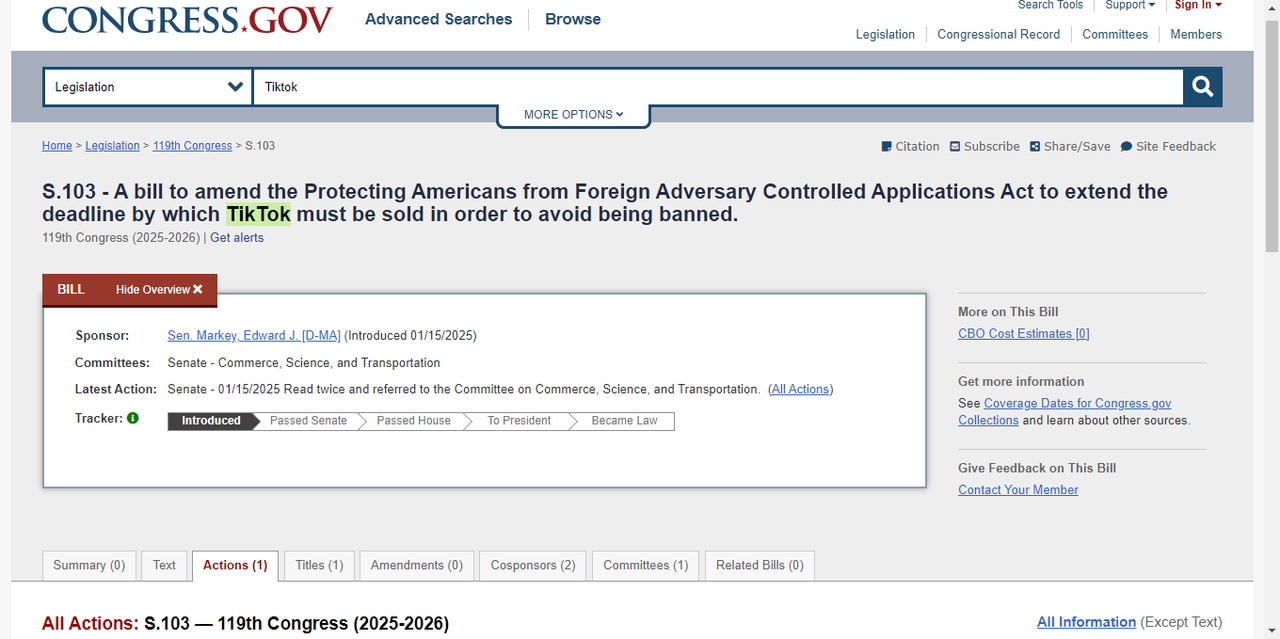Switch to the Cosponsors (2) tab
1280x639 pixels.
[533, 565]
